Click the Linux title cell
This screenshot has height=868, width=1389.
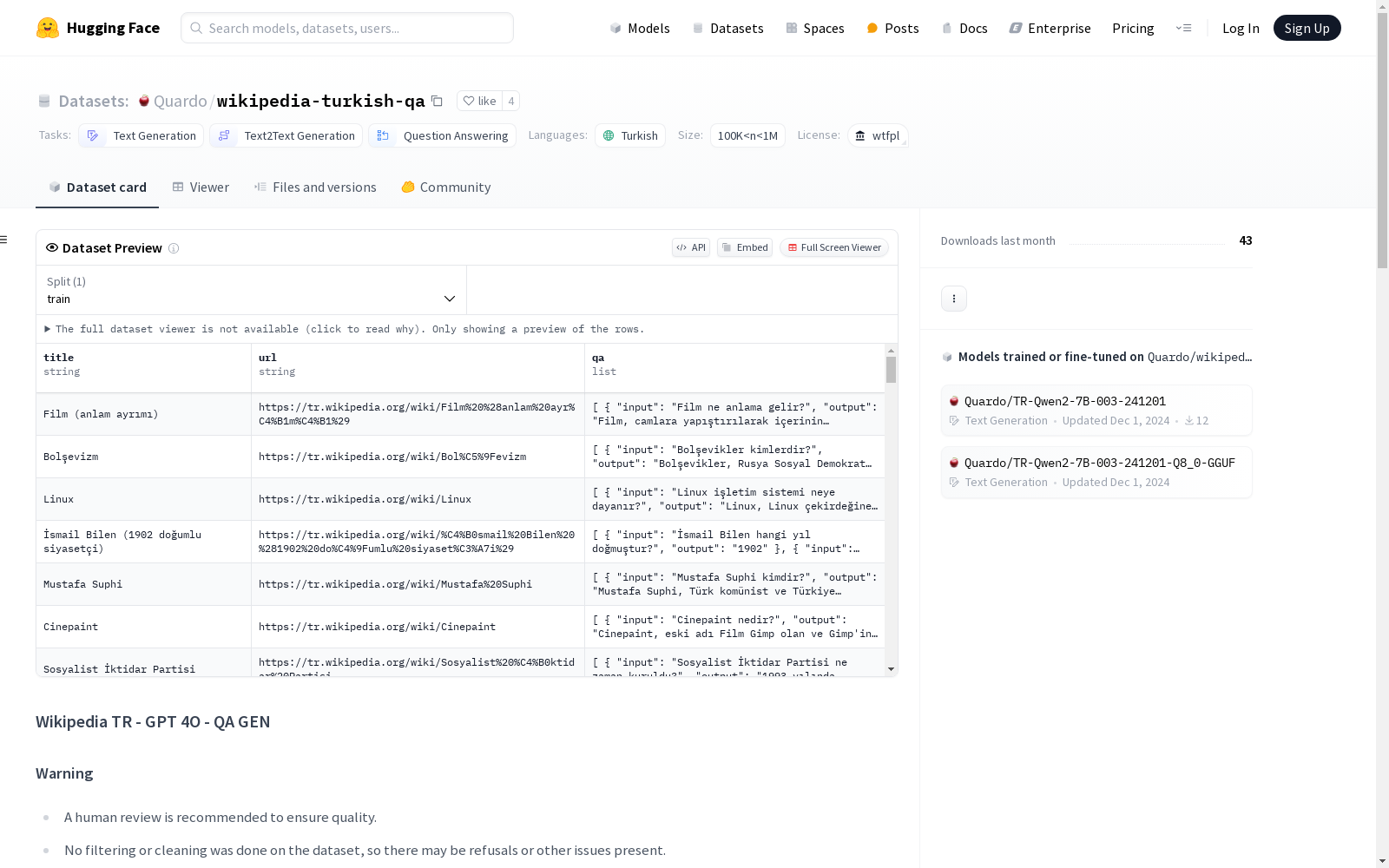[144, 499]
